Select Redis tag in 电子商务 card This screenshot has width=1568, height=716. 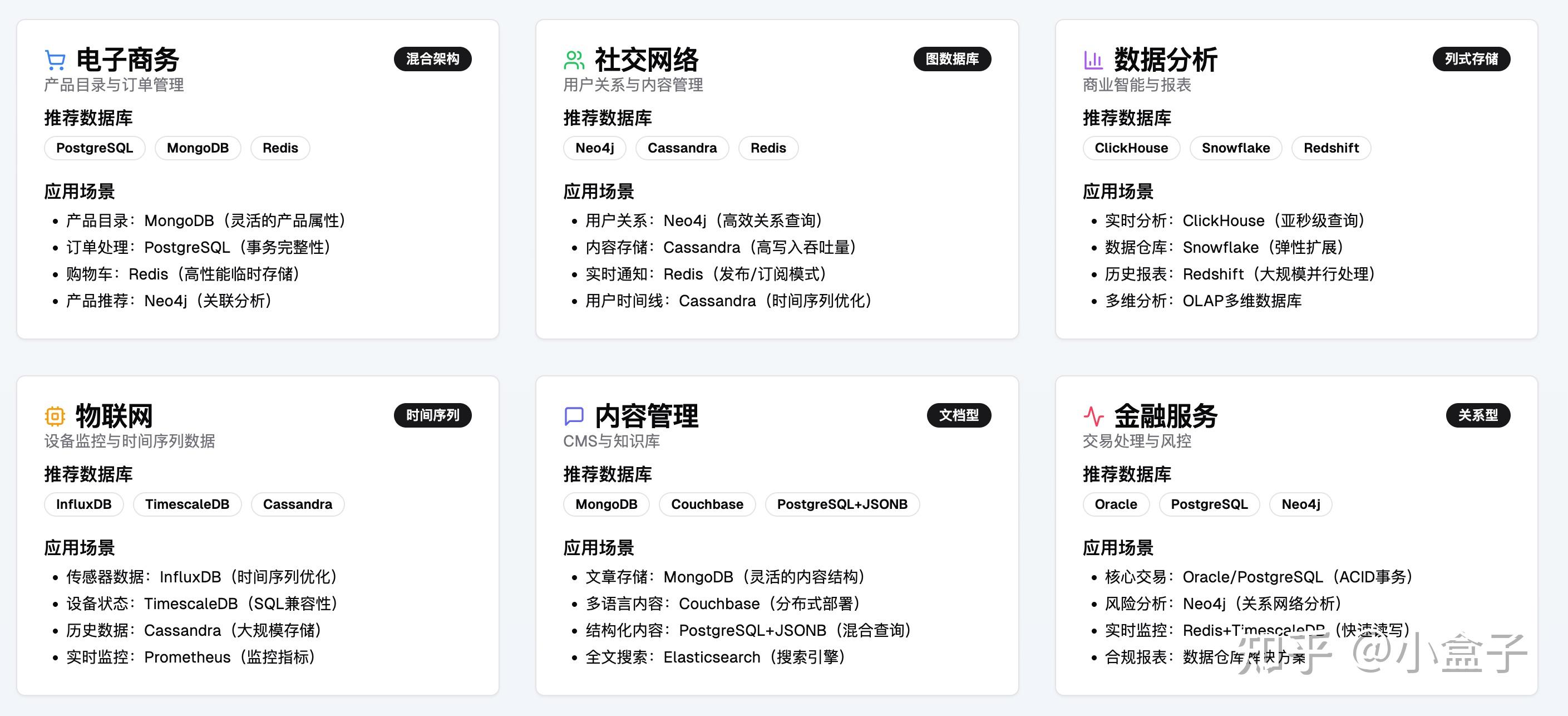[280, 148]
